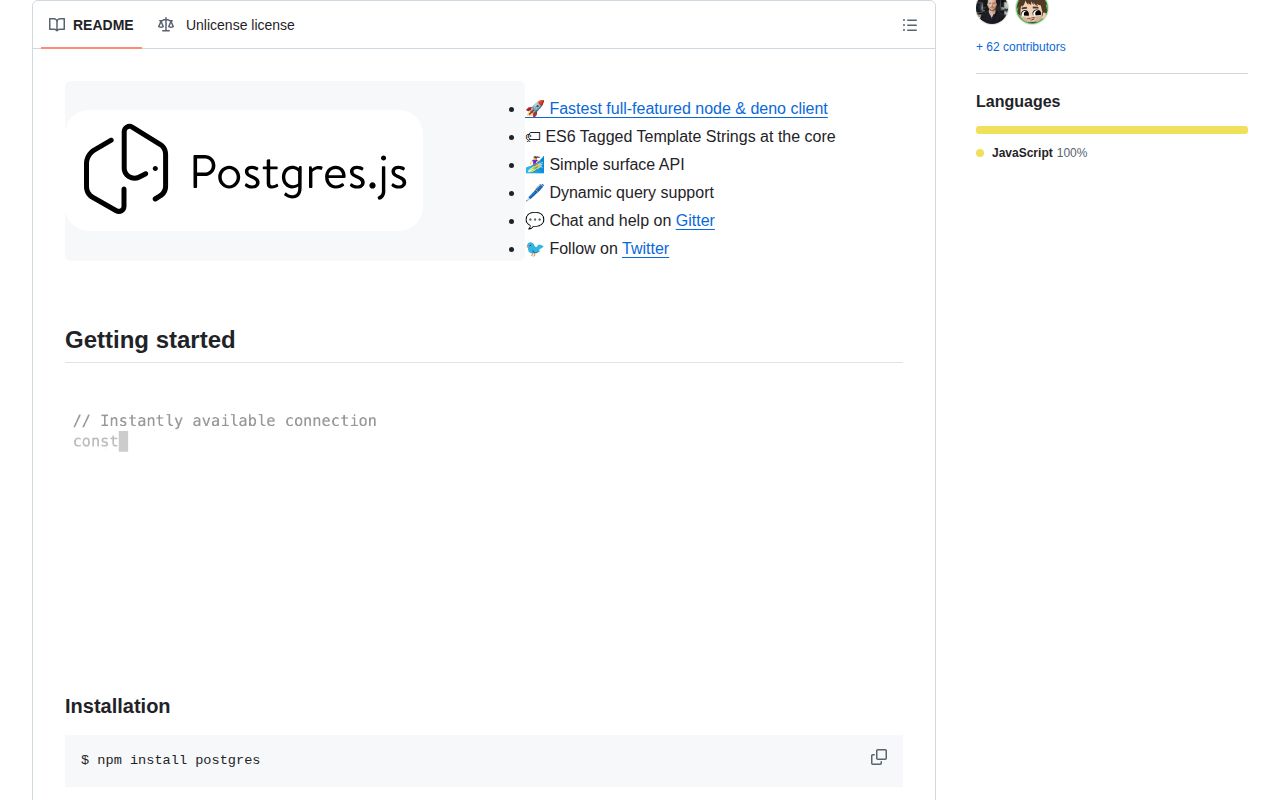Click the Postgres.js logo image

(244, 171)
